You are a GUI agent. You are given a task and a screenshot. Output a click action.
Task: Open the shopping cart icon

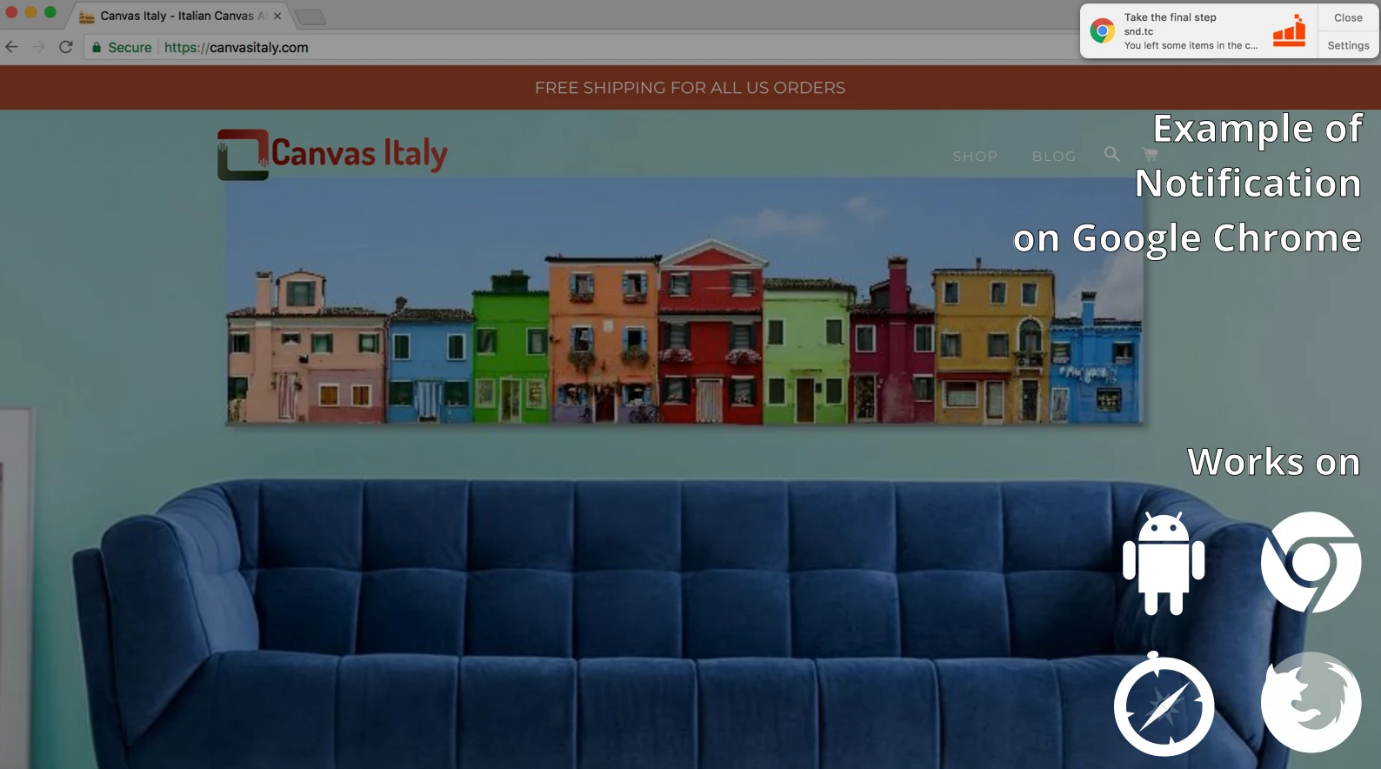tap(1150, 155)
